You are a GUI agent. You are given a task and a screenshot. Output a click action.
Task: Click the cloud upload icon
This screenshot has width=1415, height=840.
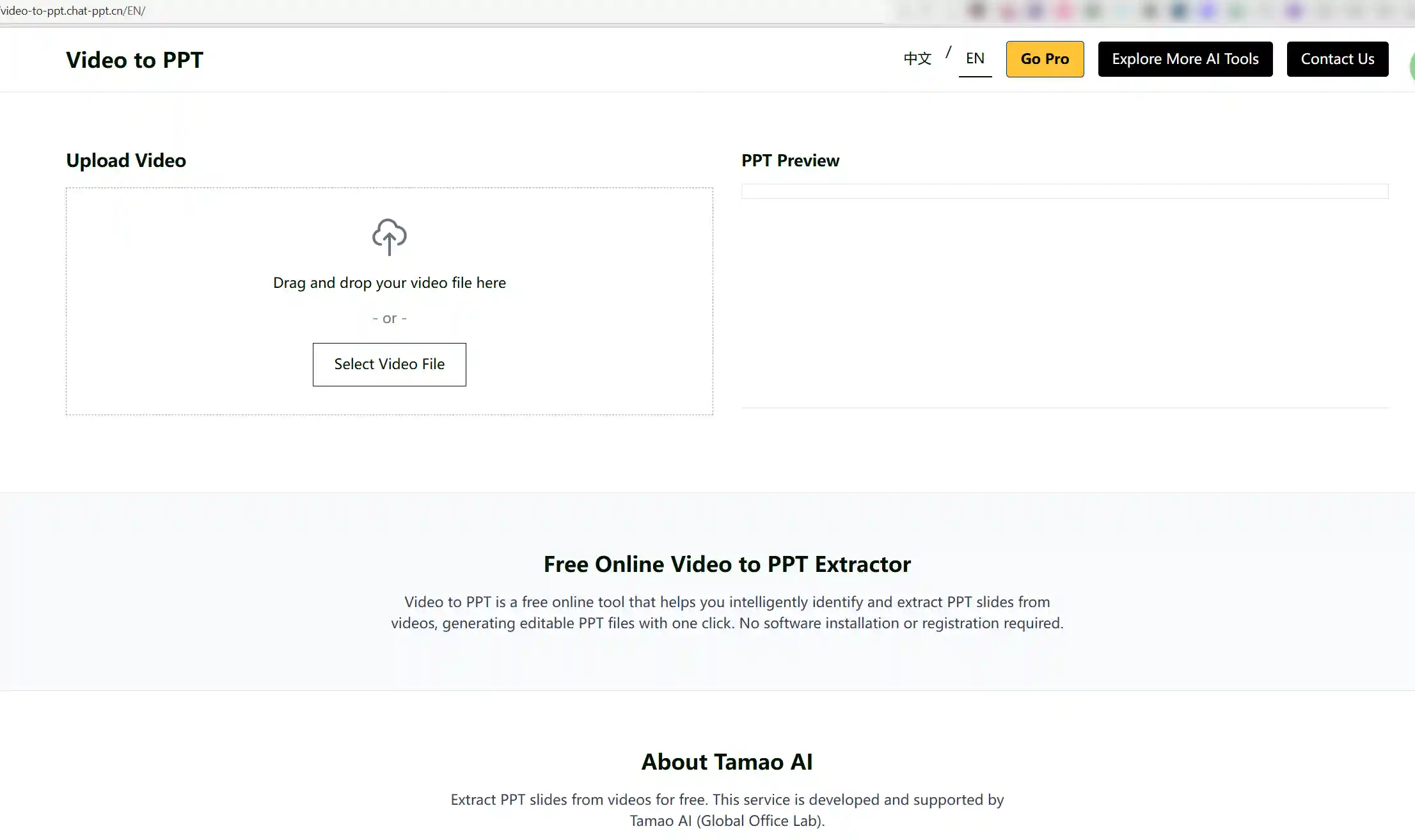[390, 237]
